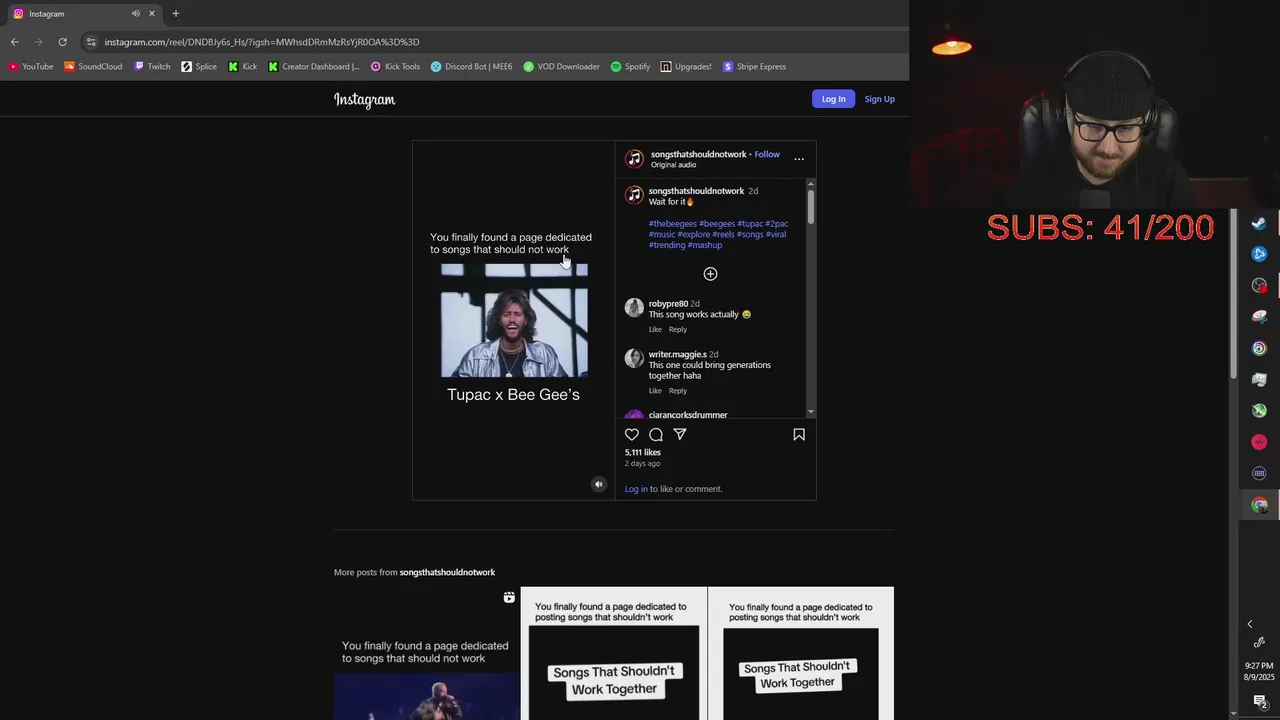Click songsthatshouldnotwork avatar in post header

[634, 159]
